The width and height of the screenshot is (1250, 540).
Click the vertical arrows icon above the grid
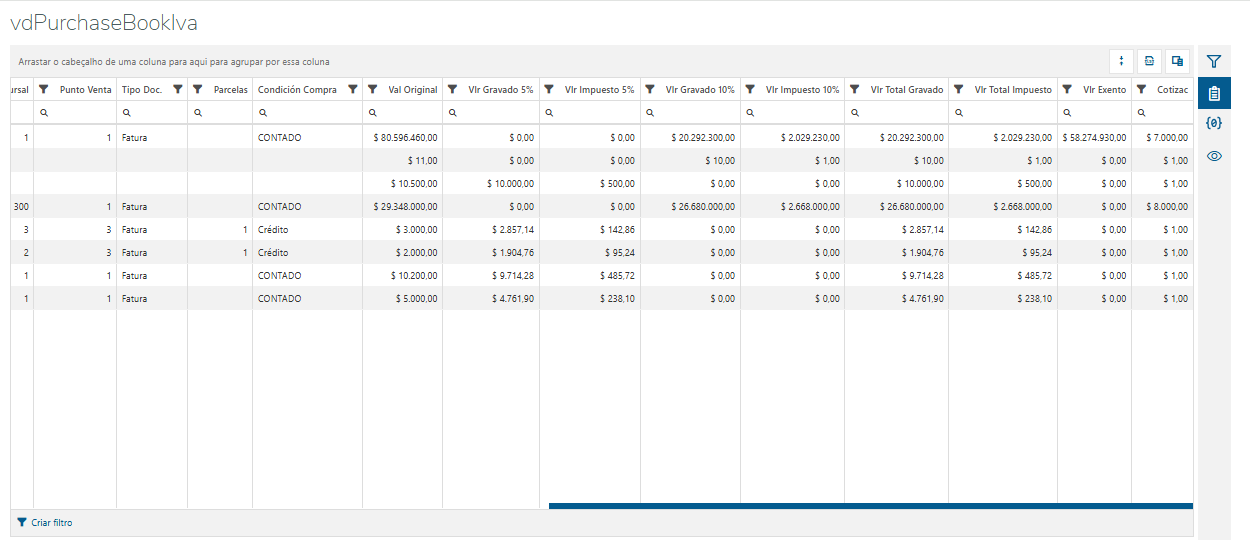point(1122,61)
